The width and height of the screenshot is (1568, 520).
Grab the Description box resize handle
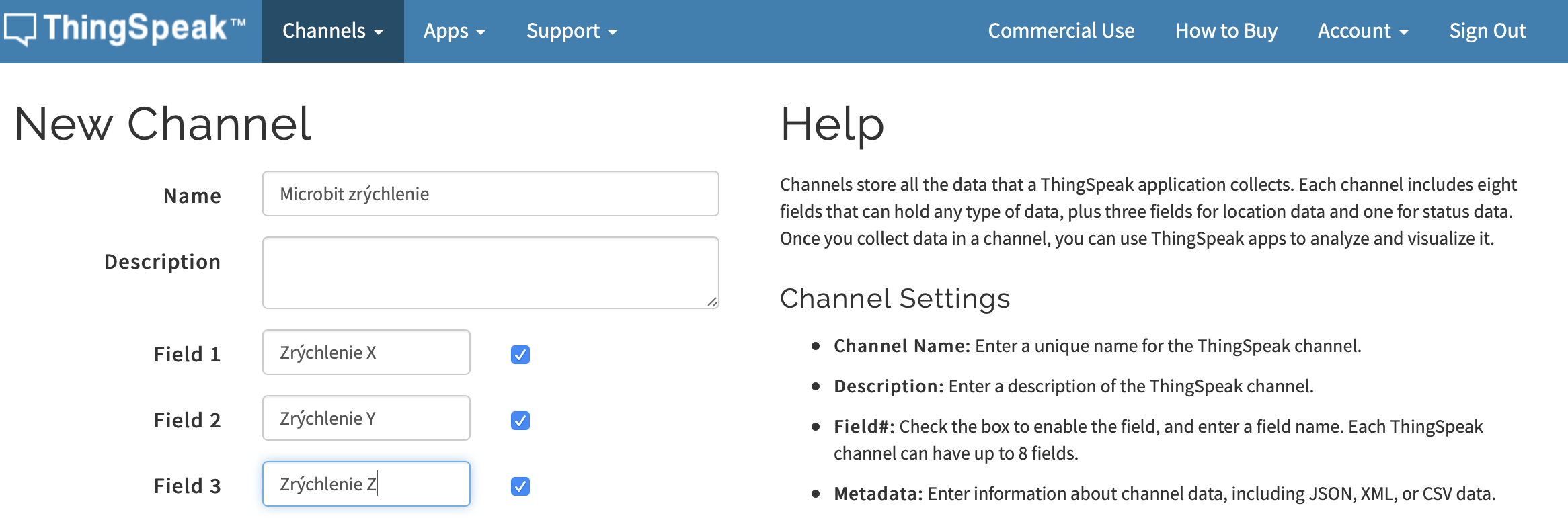point(712,302)
